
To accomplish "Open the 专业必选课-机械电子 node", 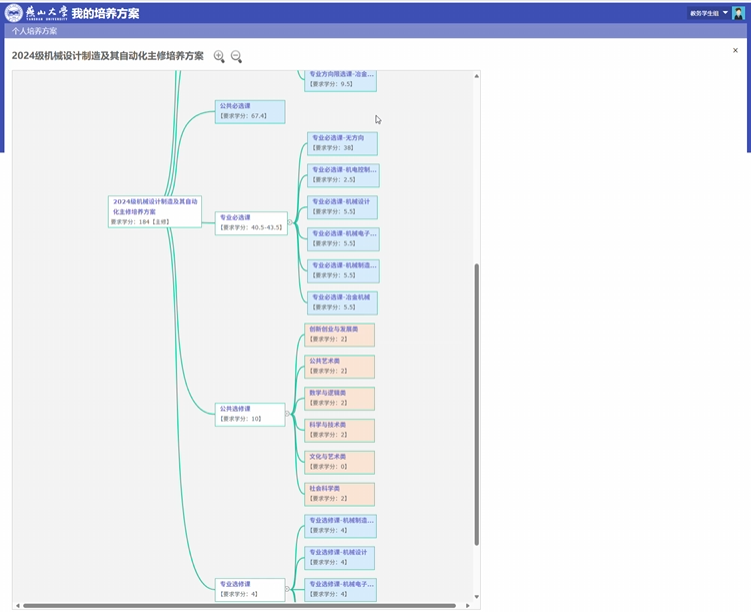I will tap(343, 239).
